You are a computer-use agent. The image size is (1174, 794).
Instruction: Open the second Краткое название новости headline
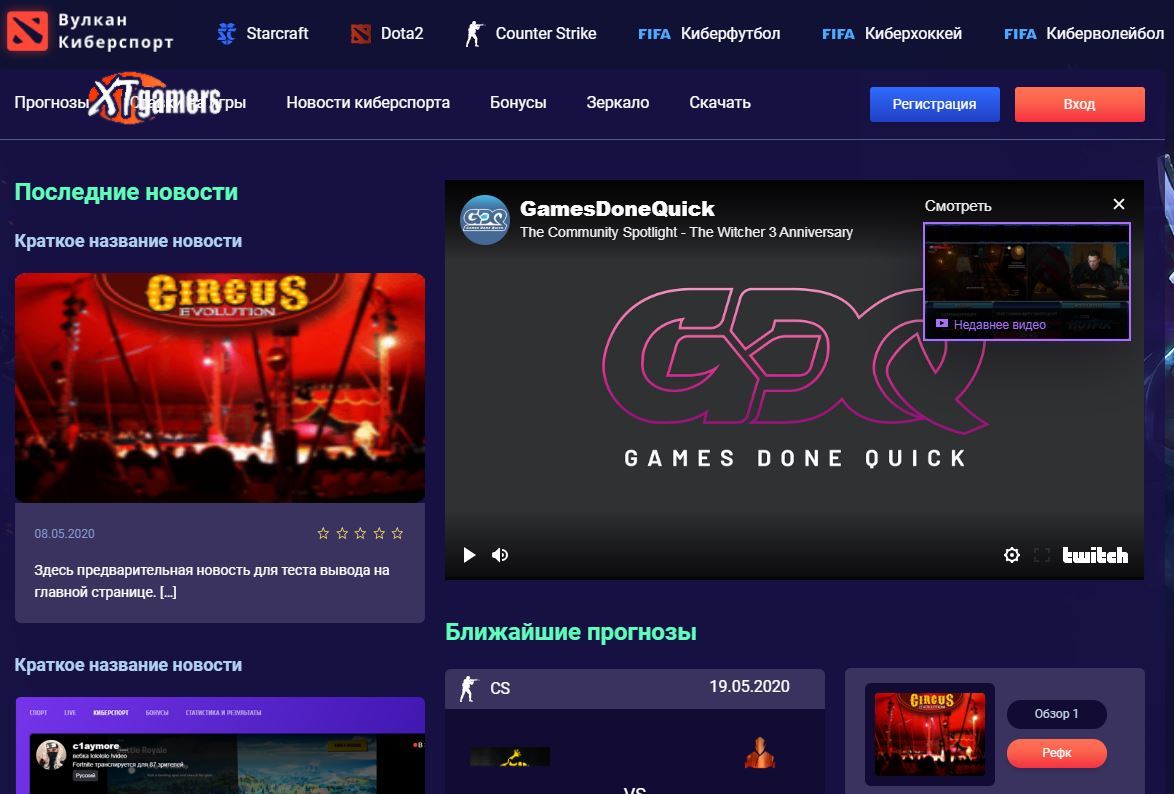pyautogui.click(x=128, y=665)
